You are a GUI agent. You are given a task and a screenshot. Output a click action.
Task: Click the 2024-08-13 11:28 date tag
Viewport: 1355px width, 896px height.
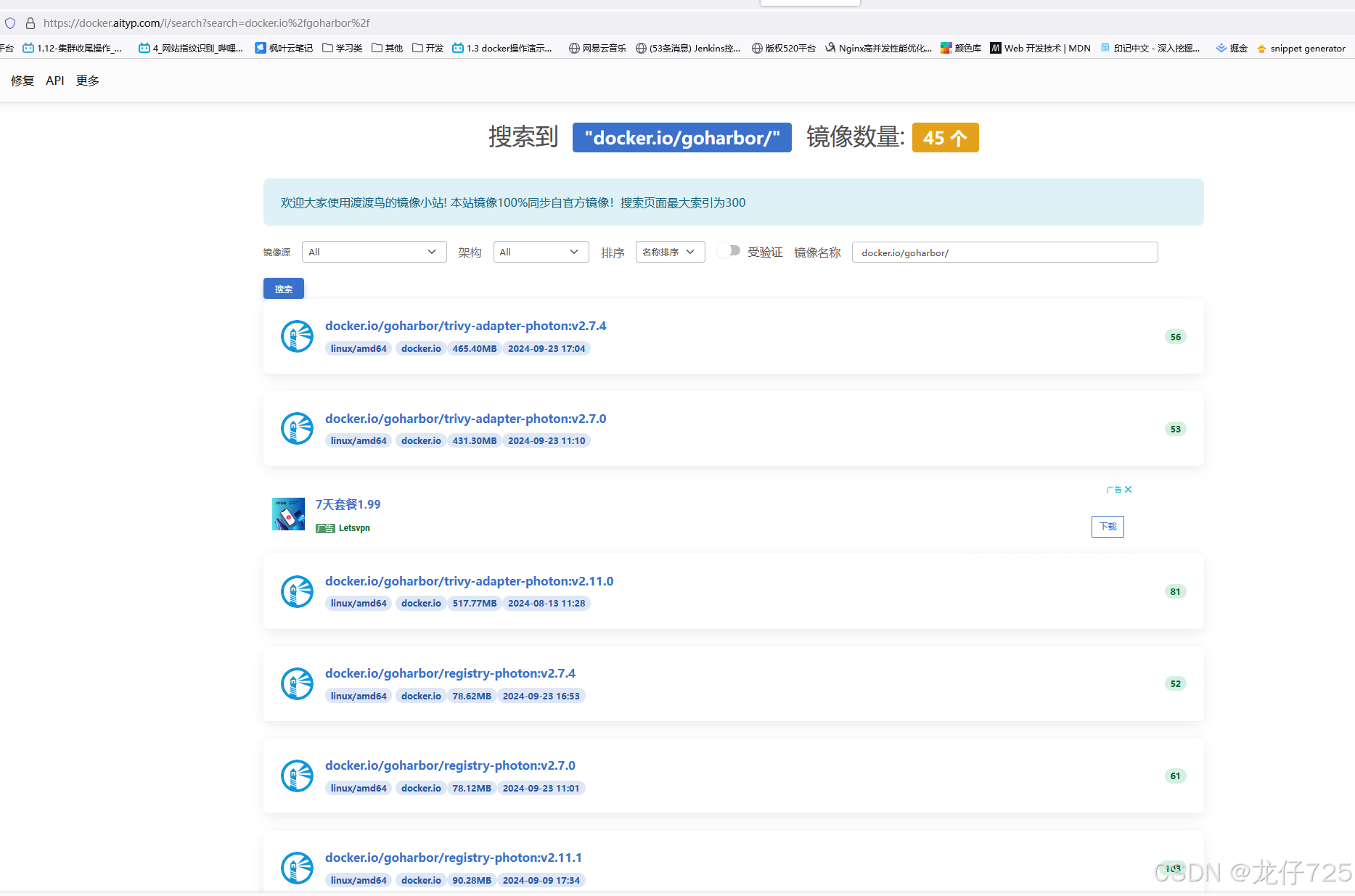(546, 603)
